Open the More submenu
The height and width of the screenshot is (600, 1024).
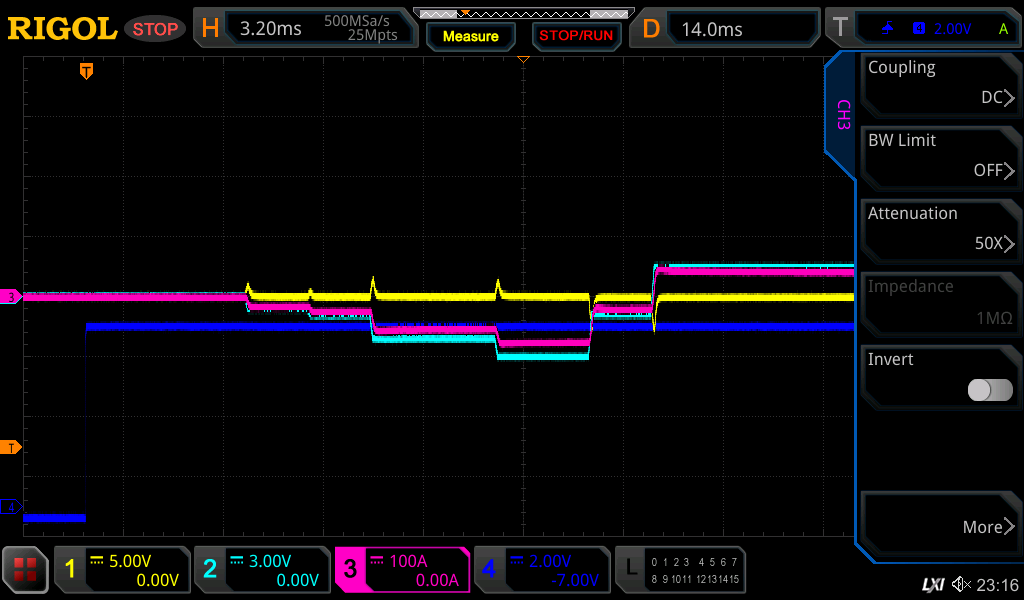tap(940, 522)
